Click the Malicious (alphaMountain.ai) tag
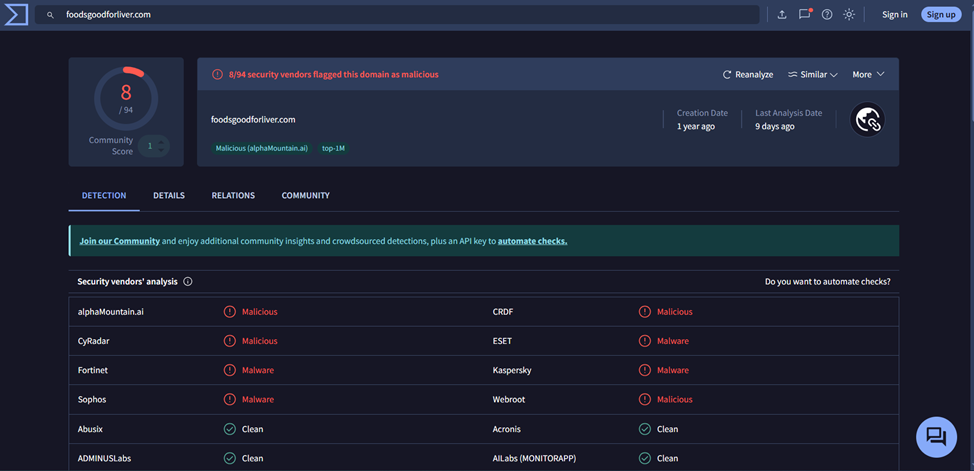 coord(262,149)
